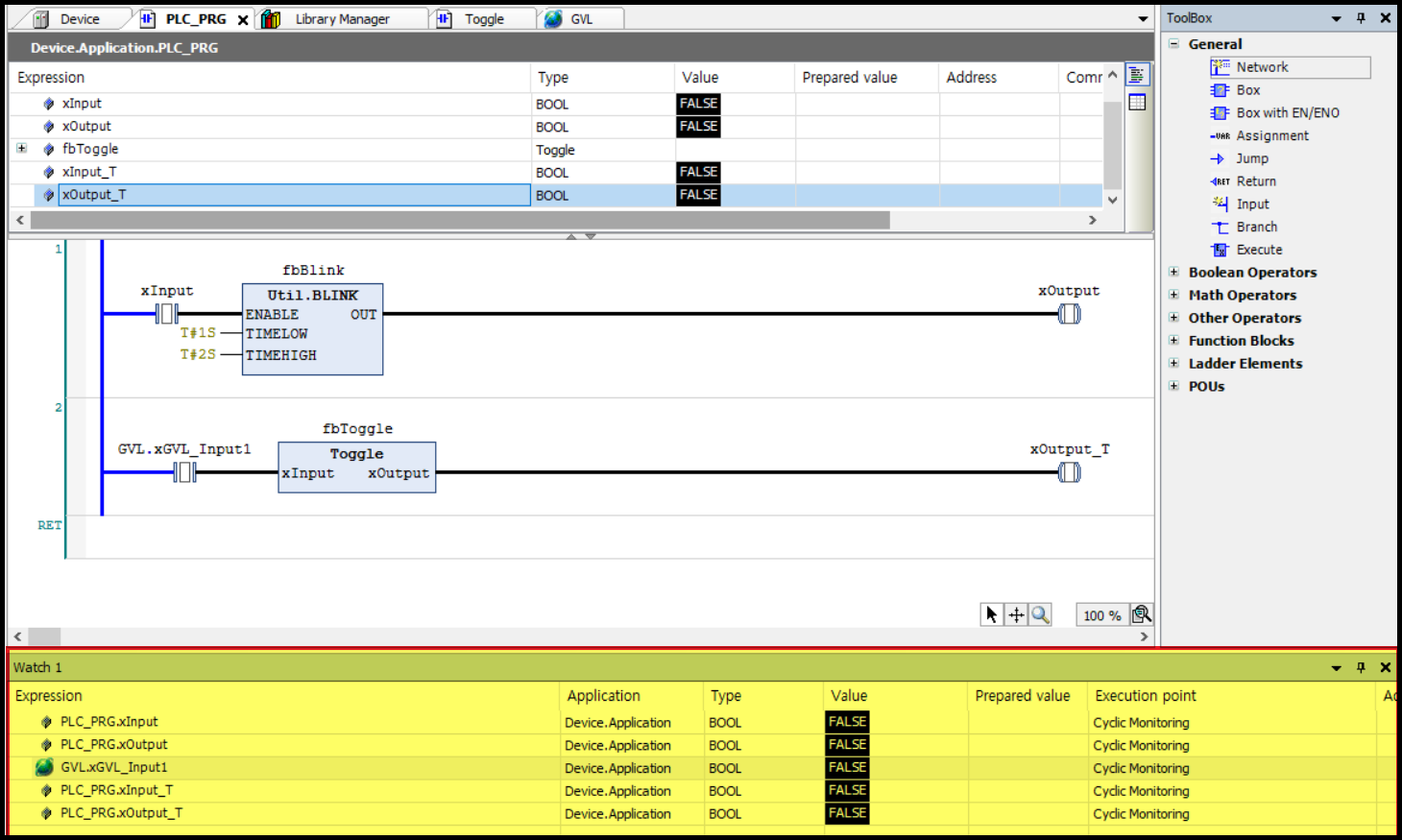Switch declaration to textual view icon
Screen dimensions: 1402x840
[1137, 75]
